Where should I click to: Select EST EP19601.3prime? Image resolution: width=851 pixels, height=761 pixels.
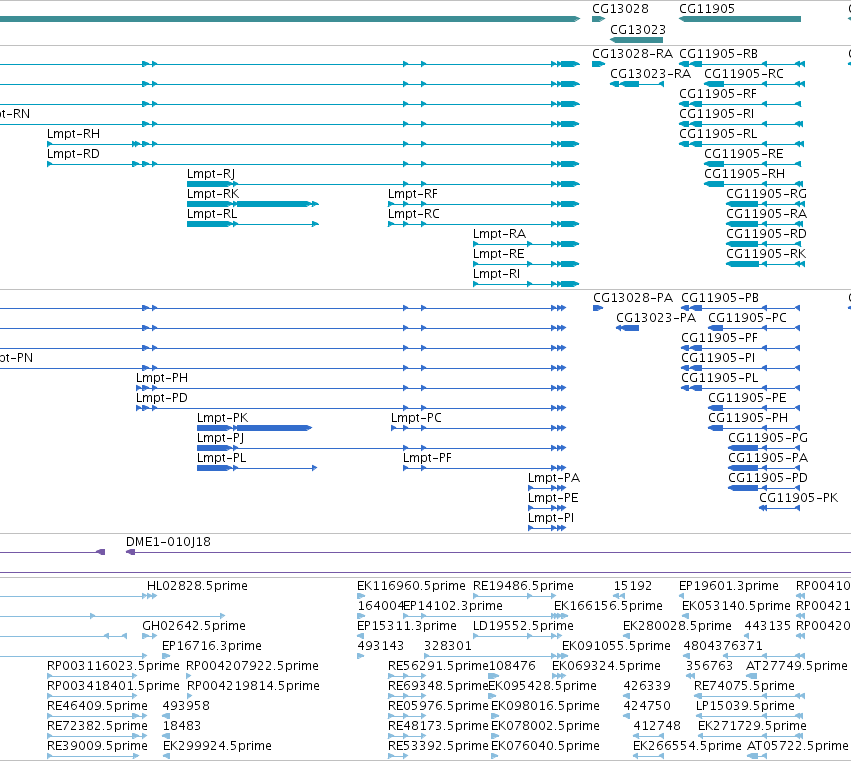pyautogui.click(x=728, y=586)
